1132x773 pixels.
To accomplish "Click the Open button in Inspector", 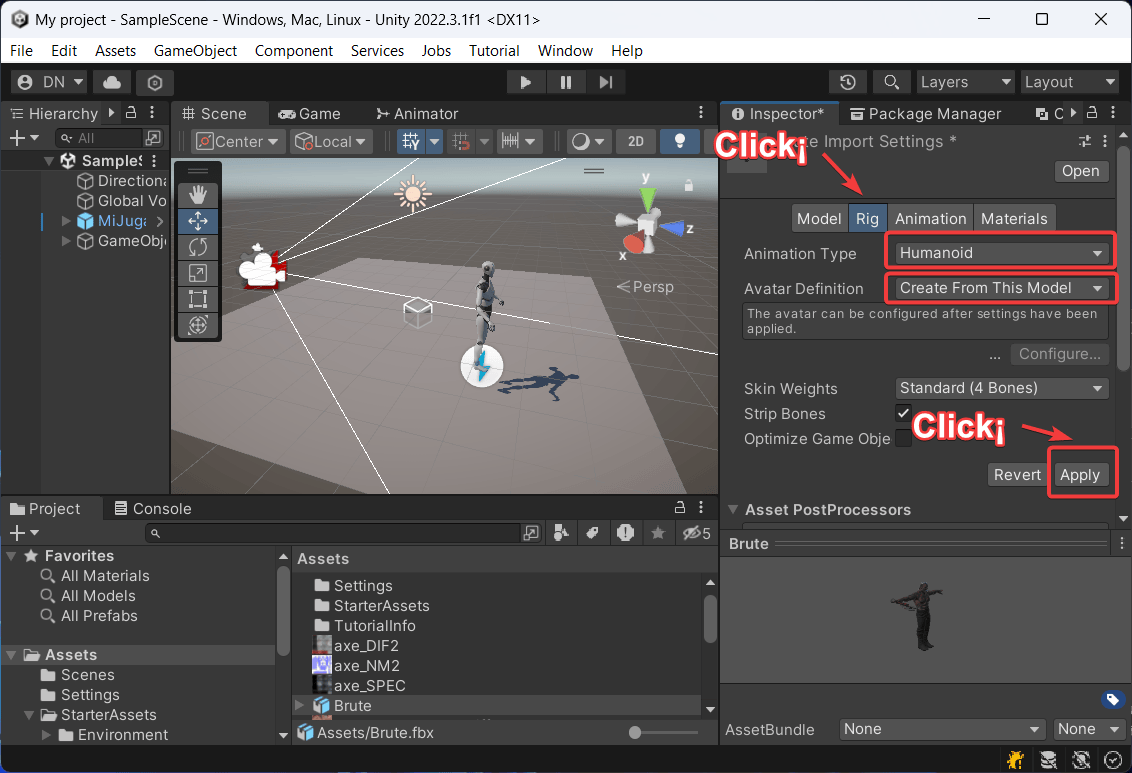I will (x=1080, y=171).
